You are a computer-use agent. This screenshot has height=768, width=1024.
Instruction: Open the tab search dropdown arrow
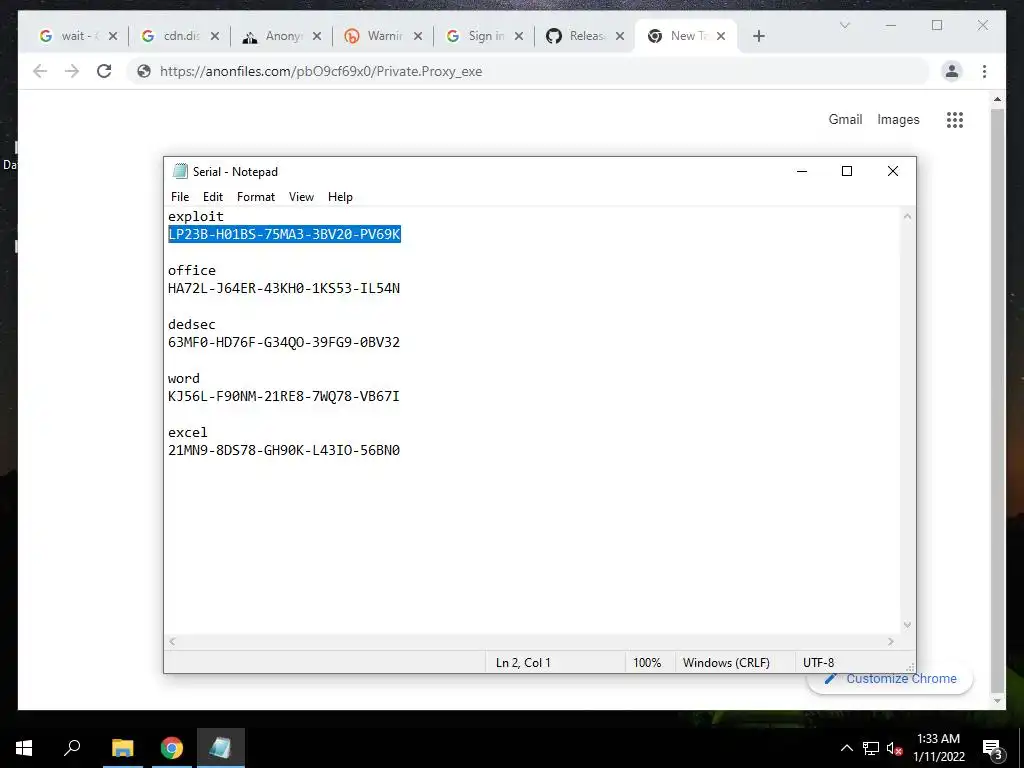pos(844,25)
